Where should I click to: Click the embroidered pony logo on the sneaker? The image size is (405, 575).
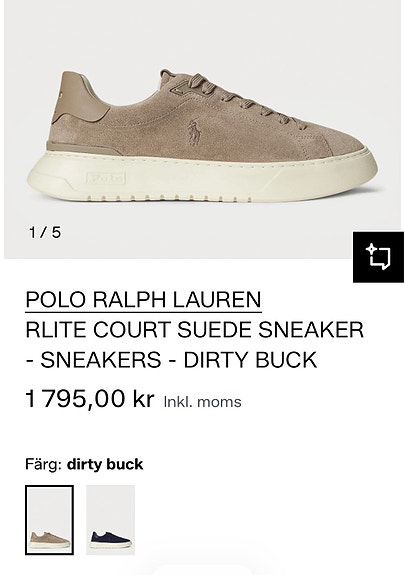pyautogui.click(x=193, y=133)
